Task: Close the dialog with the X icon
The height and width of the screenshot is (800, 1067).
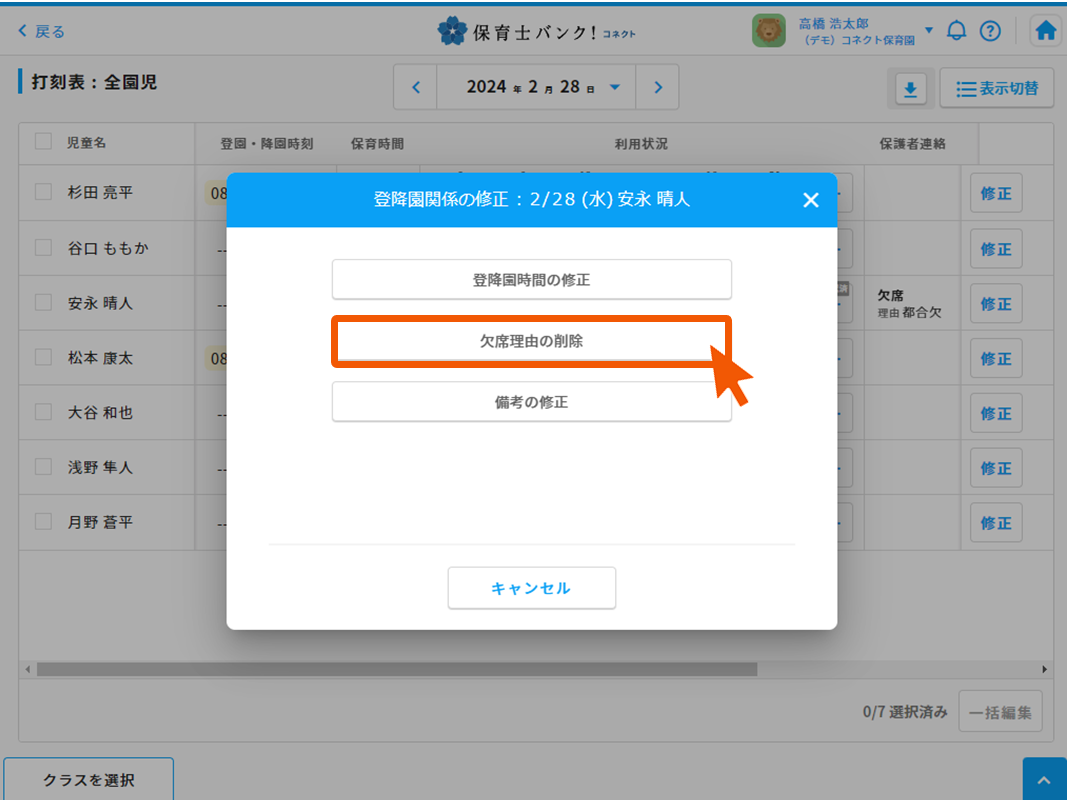Action: 811,200
